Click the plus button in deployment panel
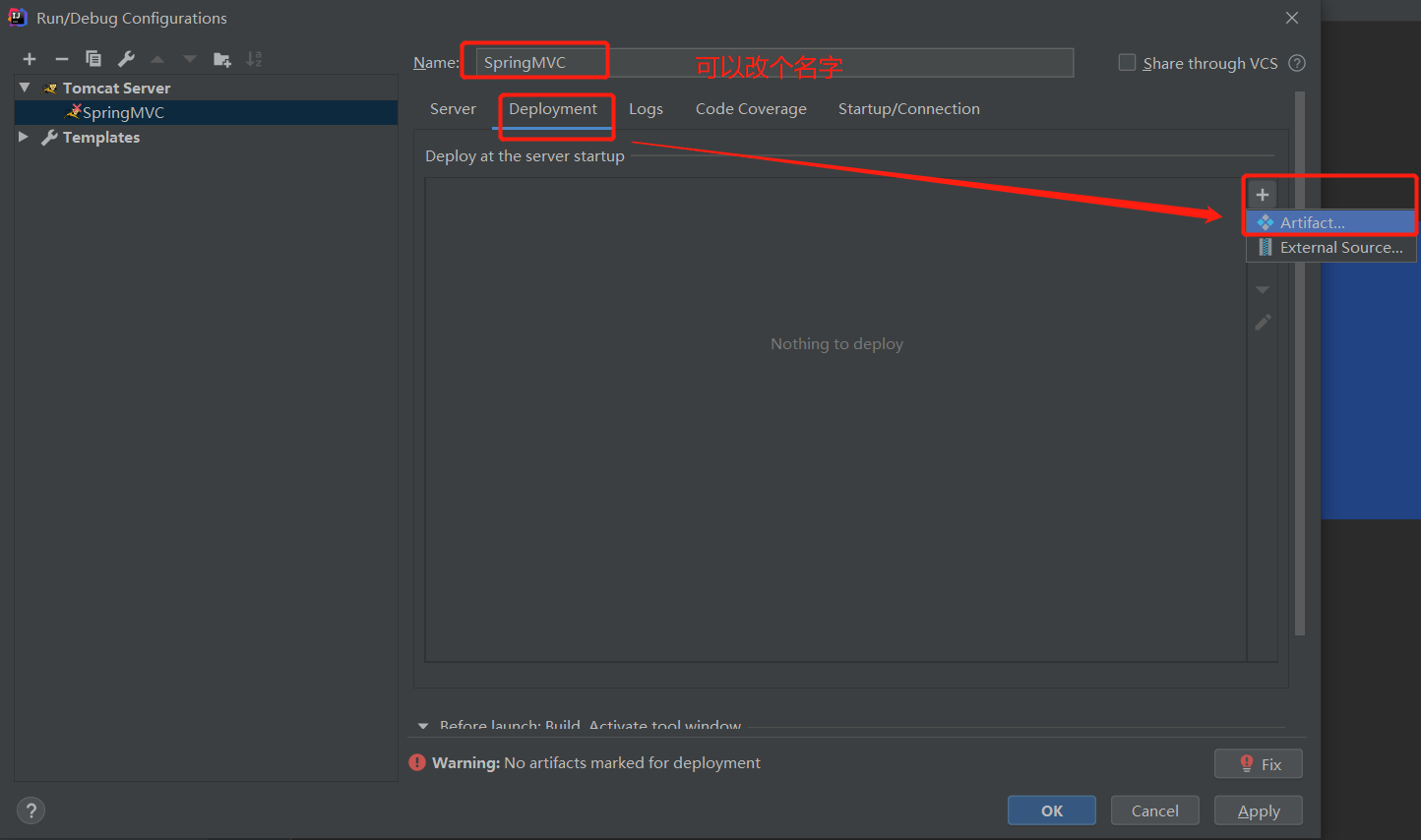The height and width of the screenshot is (840, 1421). tap(1262, 195)
